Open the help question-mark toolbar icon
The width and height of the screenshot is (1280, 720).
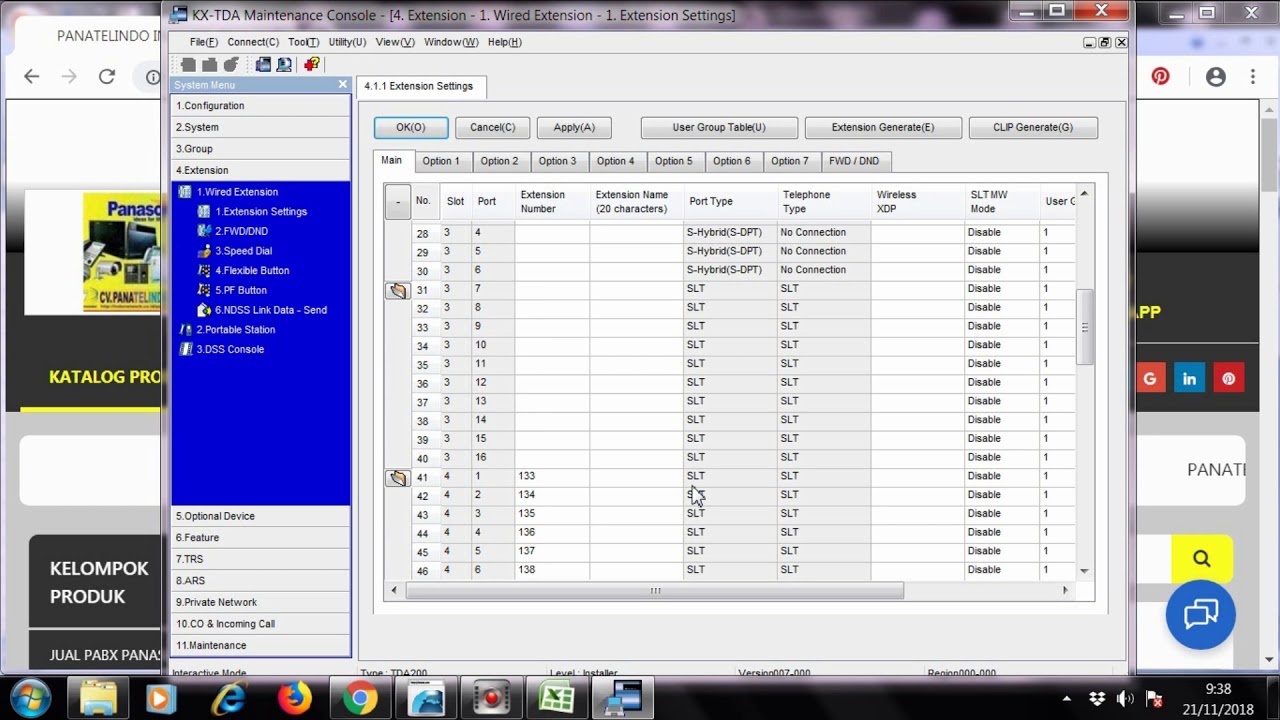[x=312, y=64]
